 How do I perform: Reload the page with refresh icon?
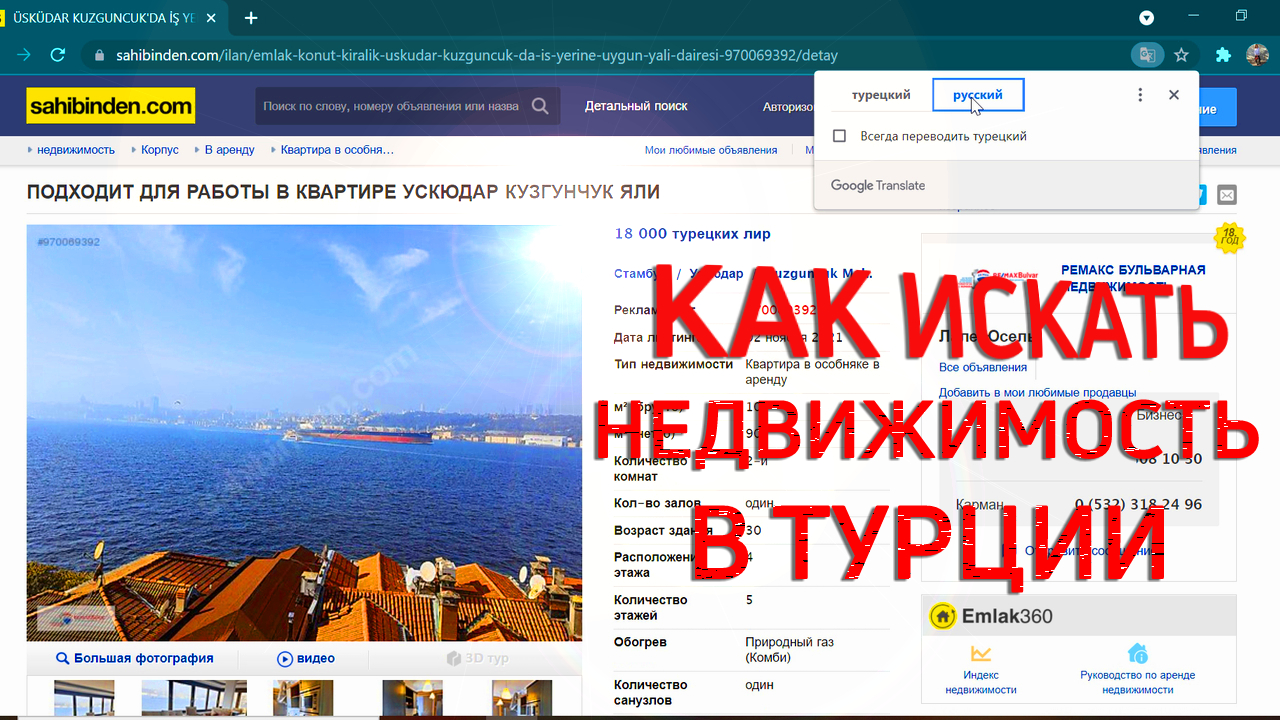coord(58,55)
